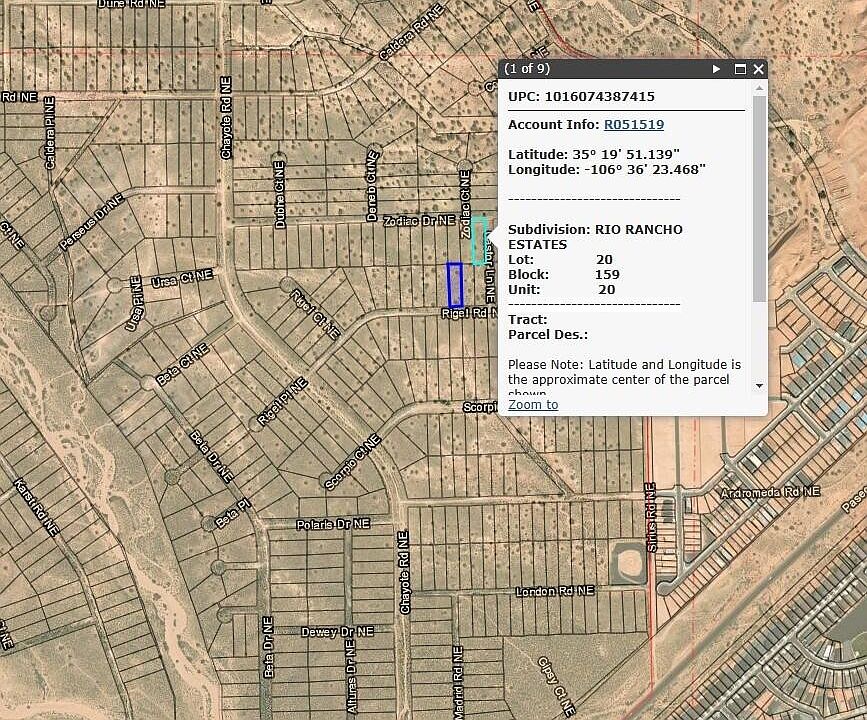Screen dimensions: 867x720
Task: Open account info link R051519
Action: 633,125
